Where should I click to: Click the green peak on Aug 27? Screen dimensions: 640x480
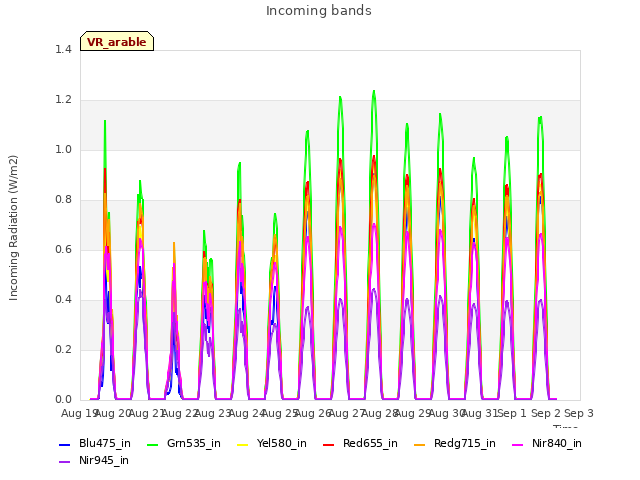point(340,98)
